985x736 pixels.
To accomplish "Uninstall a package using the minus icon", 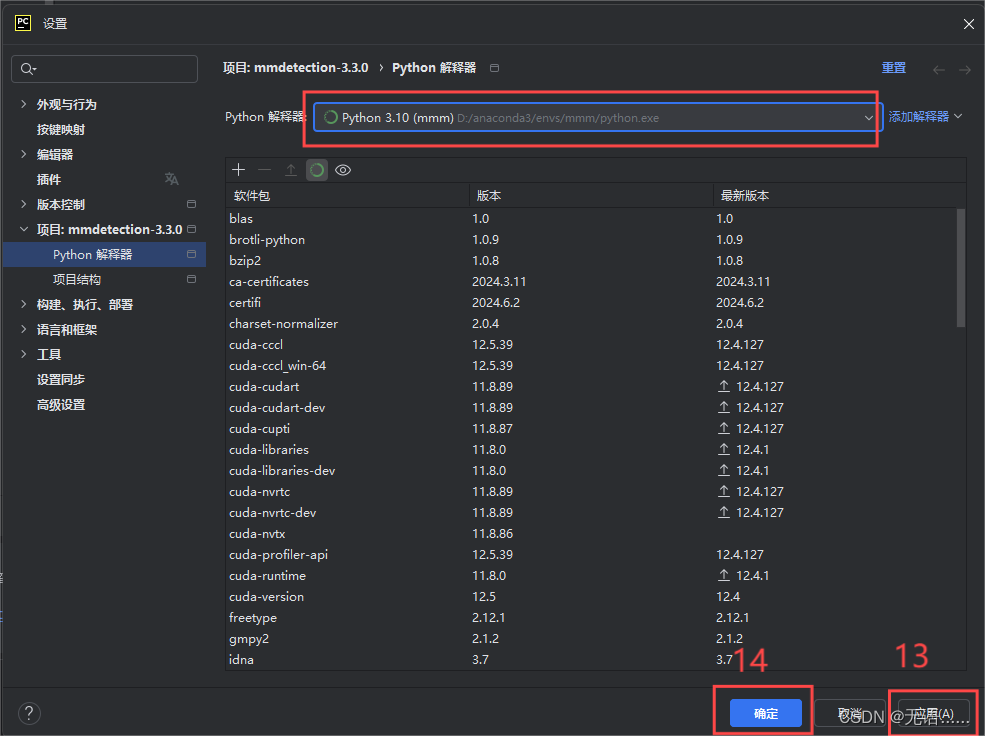I will click(x=263, y=170).
